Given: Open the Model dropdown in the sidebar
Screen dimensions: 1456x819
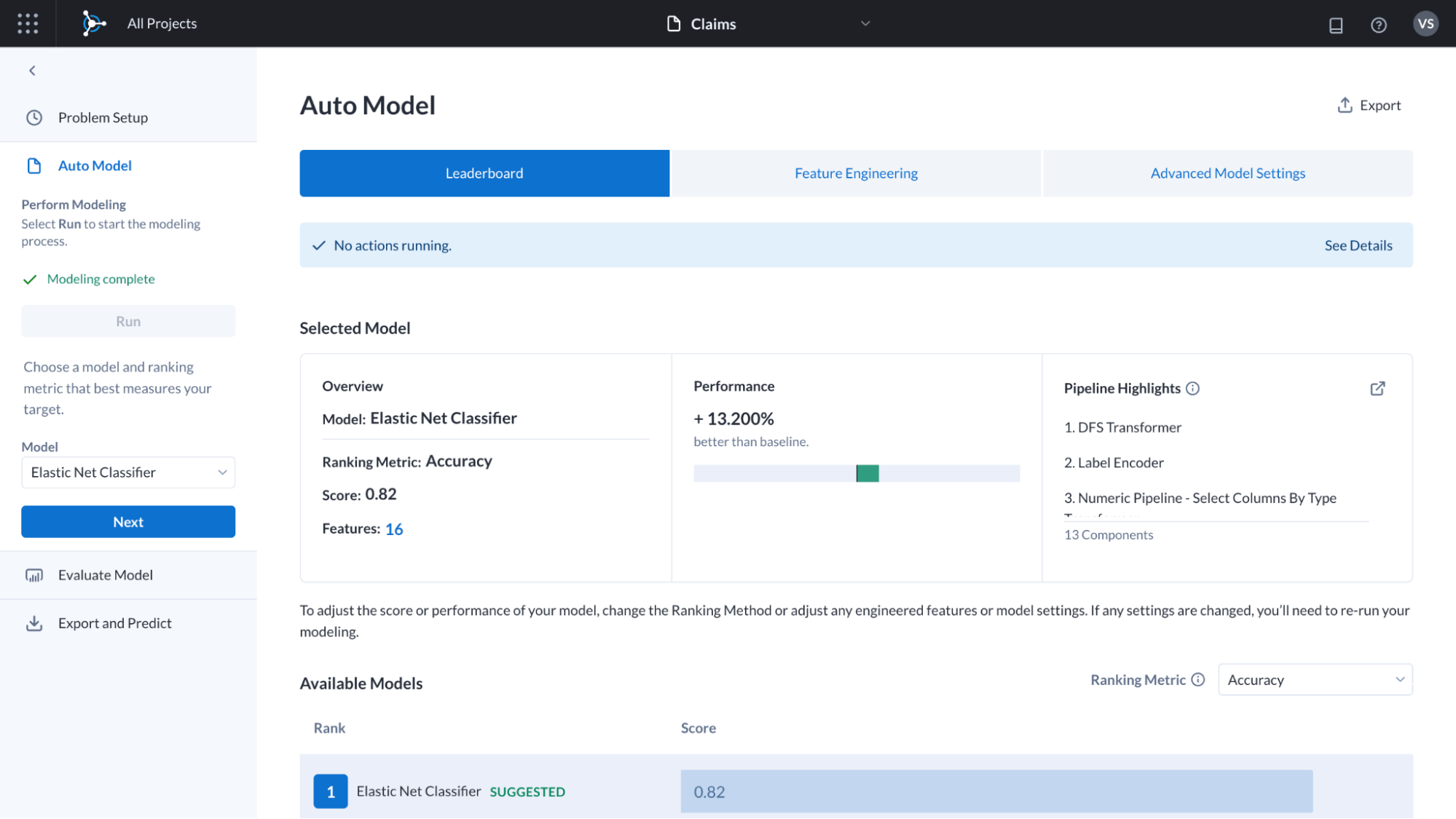Looking at the screenshot, I should click(128, 472).
